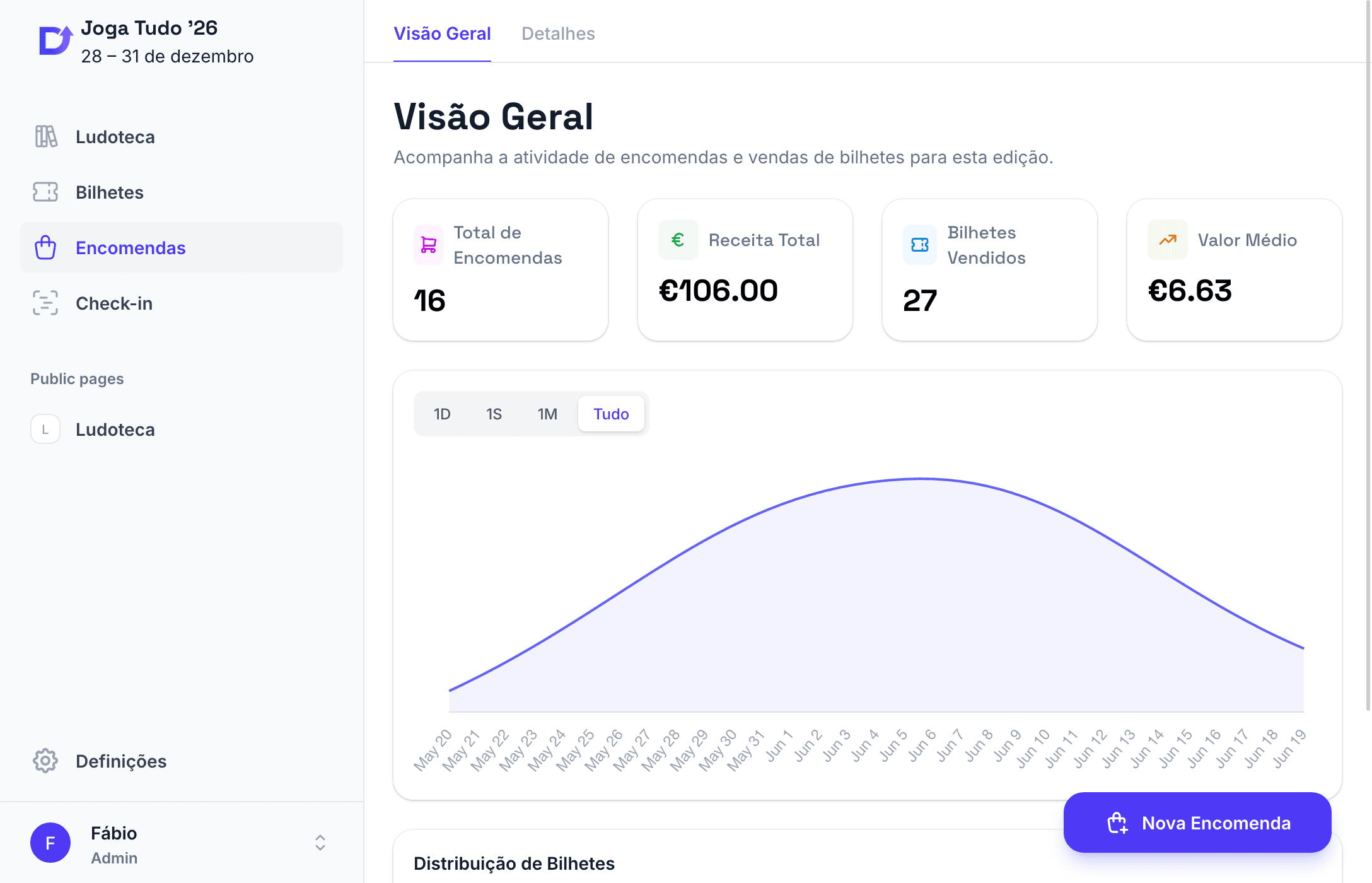Click the Valor Médio €6.63 value
Screen dimensions: 1372x883
pos(1190,290)
